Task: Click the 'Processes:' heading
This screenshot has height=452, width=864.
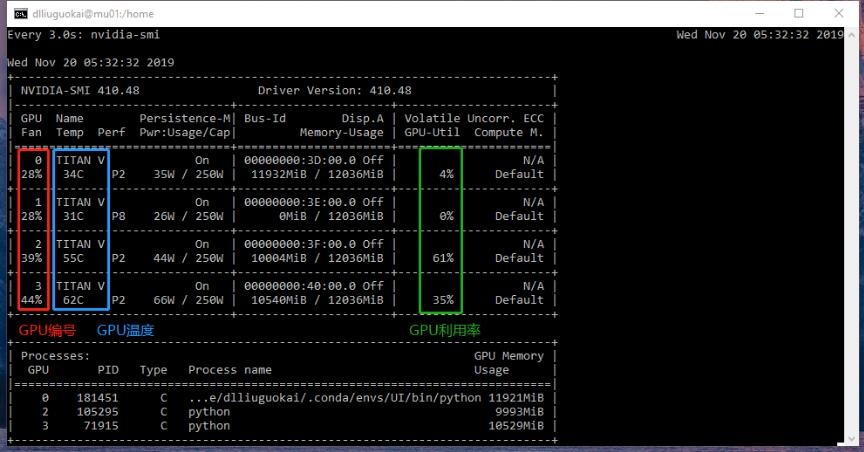Action: coord(55,356)
